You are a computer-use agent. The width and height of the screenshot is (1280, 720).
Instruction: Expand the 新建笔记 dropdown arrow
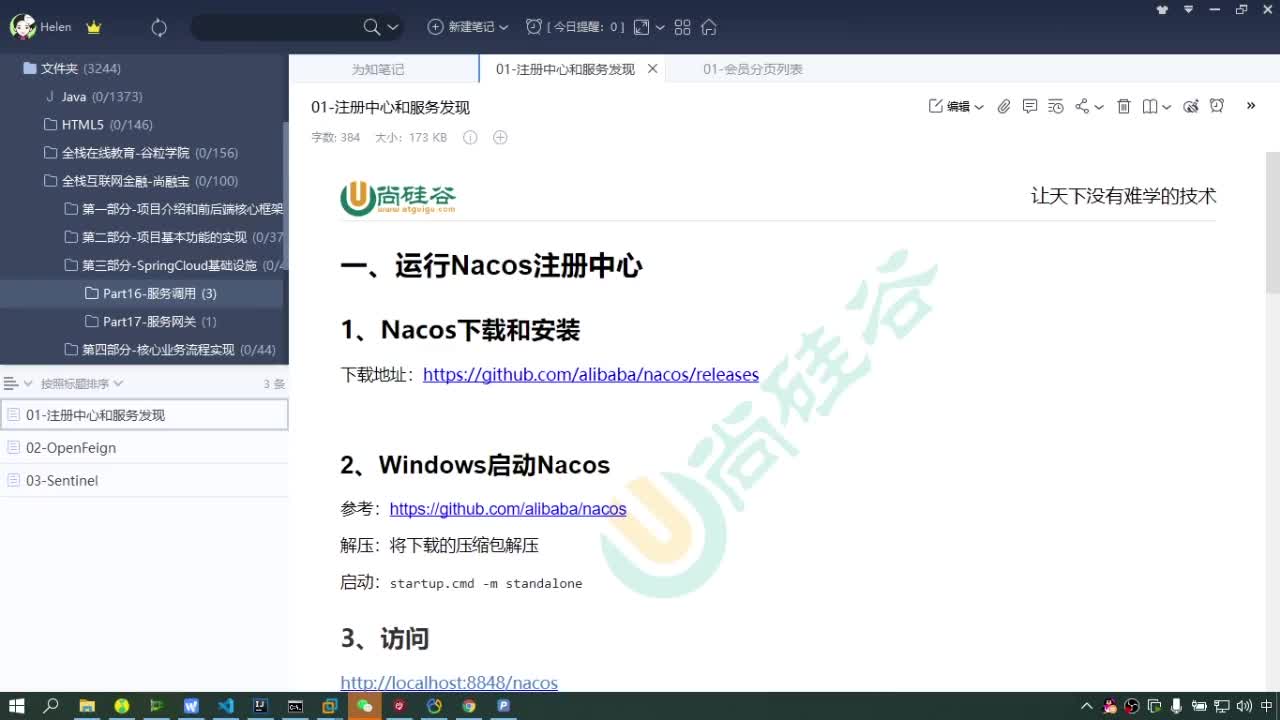(503, 28)
